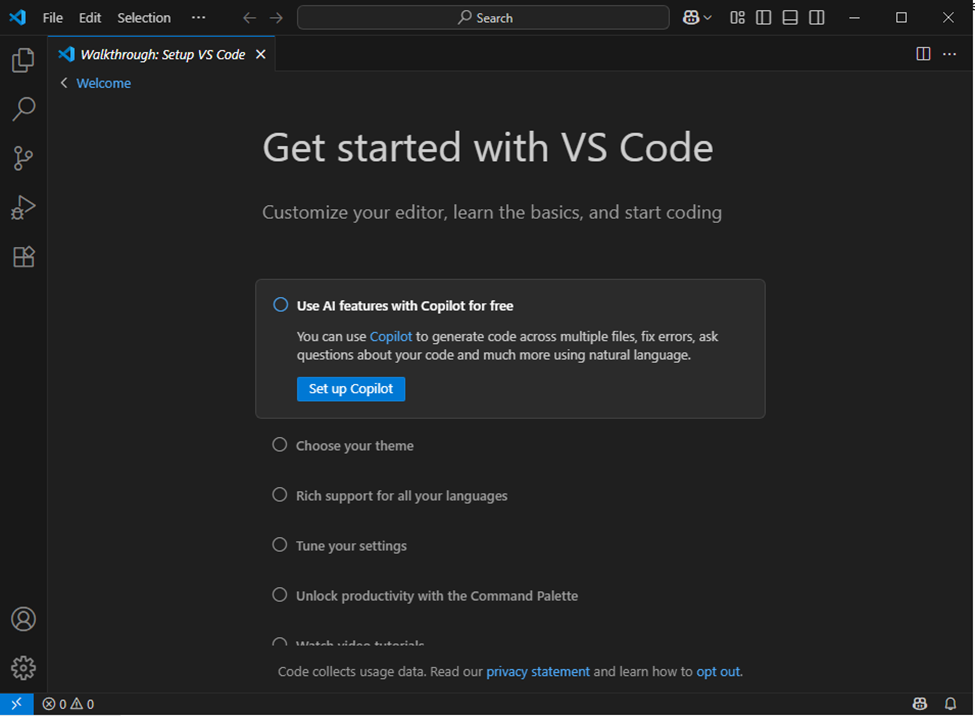The width and height of the screenshot is (975, 716).
Task: Toggle the bottom Panel layout icon
Action: [790, 18]
